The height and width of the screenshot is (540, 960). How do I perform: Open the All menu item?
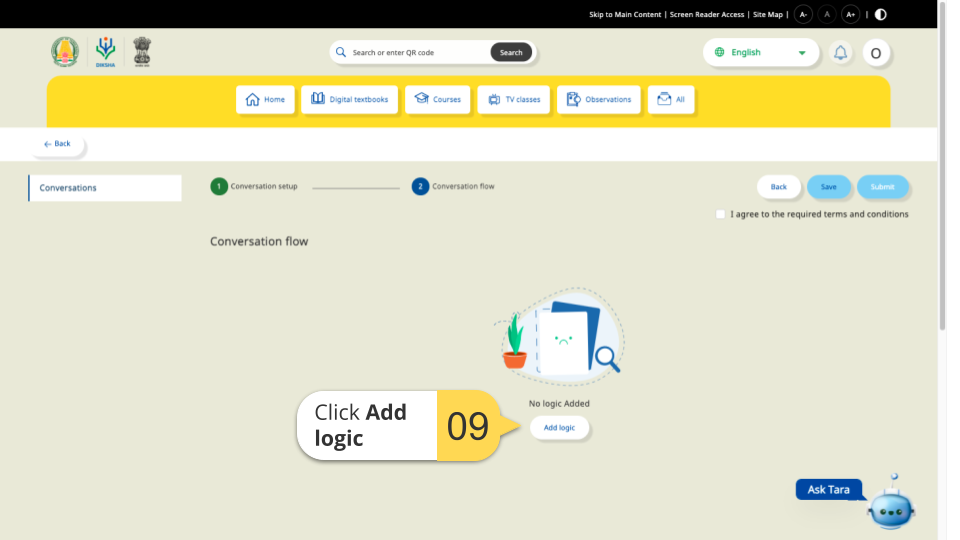(x=671, y=99)
